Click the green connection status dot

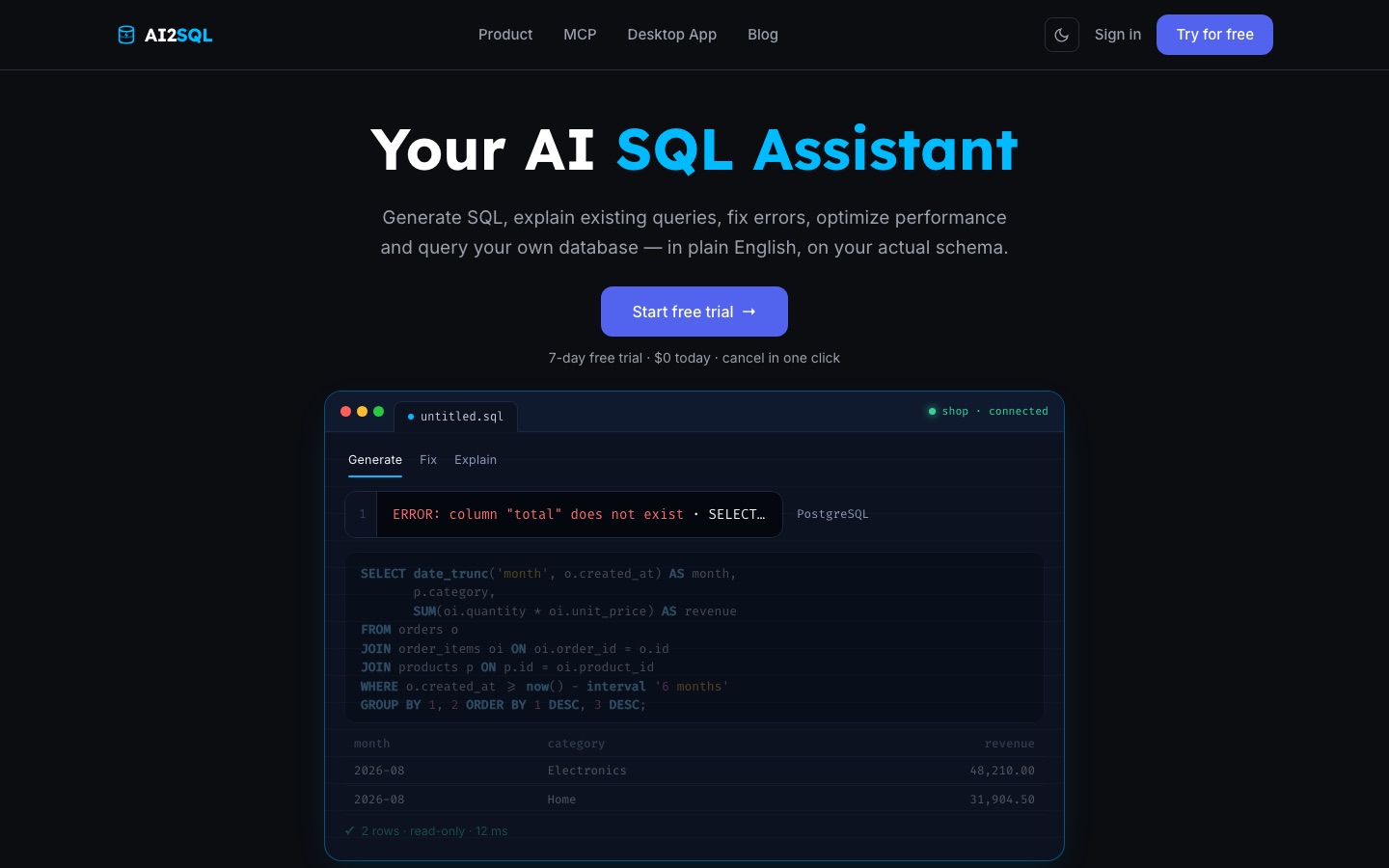(932, 411)
